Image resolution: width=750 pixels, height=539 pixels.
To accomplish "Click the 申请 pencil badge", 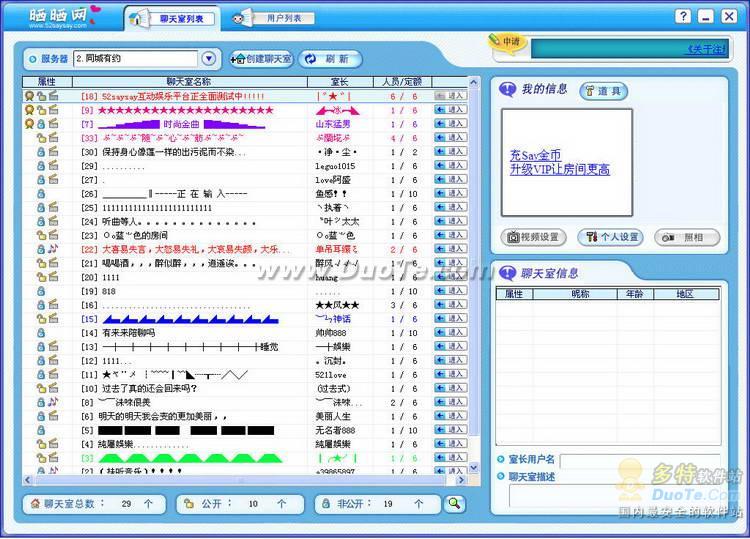I will tap(508, 41).
